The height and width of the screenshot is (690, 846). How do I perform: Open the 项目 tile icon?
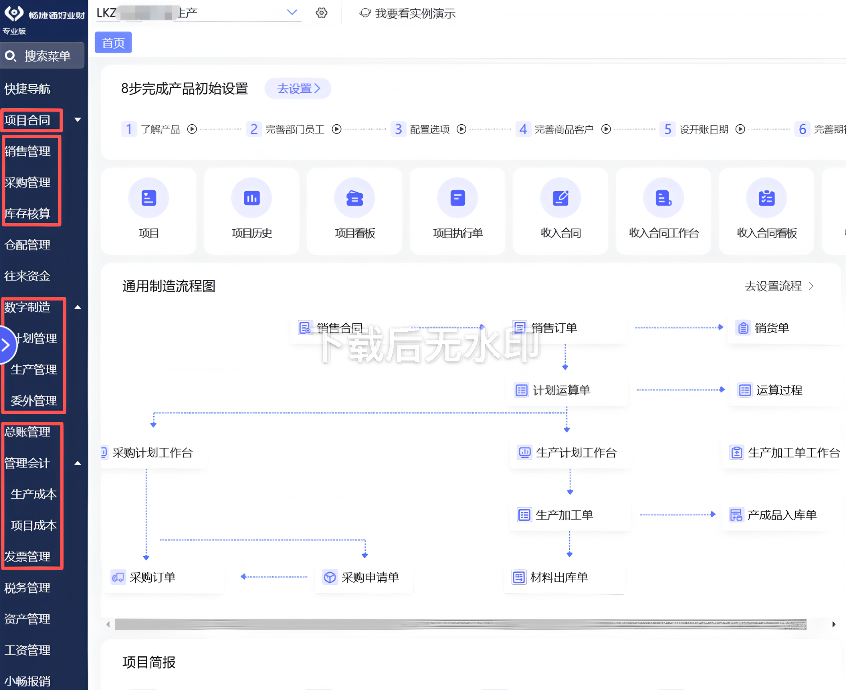(x=148, y=198)
